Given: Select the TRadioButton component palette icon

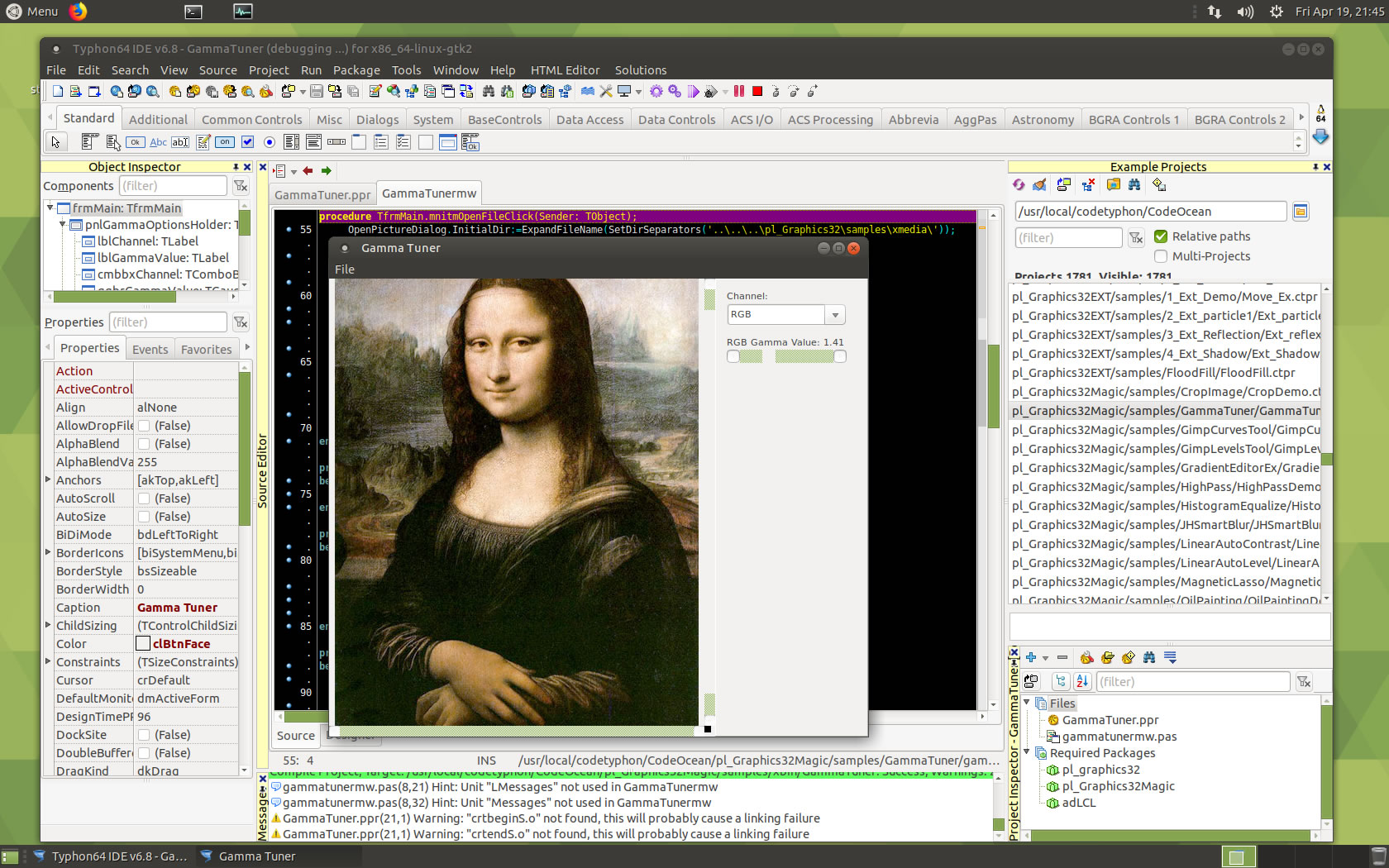Looking at the screenshot, I should (x=270, y=142).
